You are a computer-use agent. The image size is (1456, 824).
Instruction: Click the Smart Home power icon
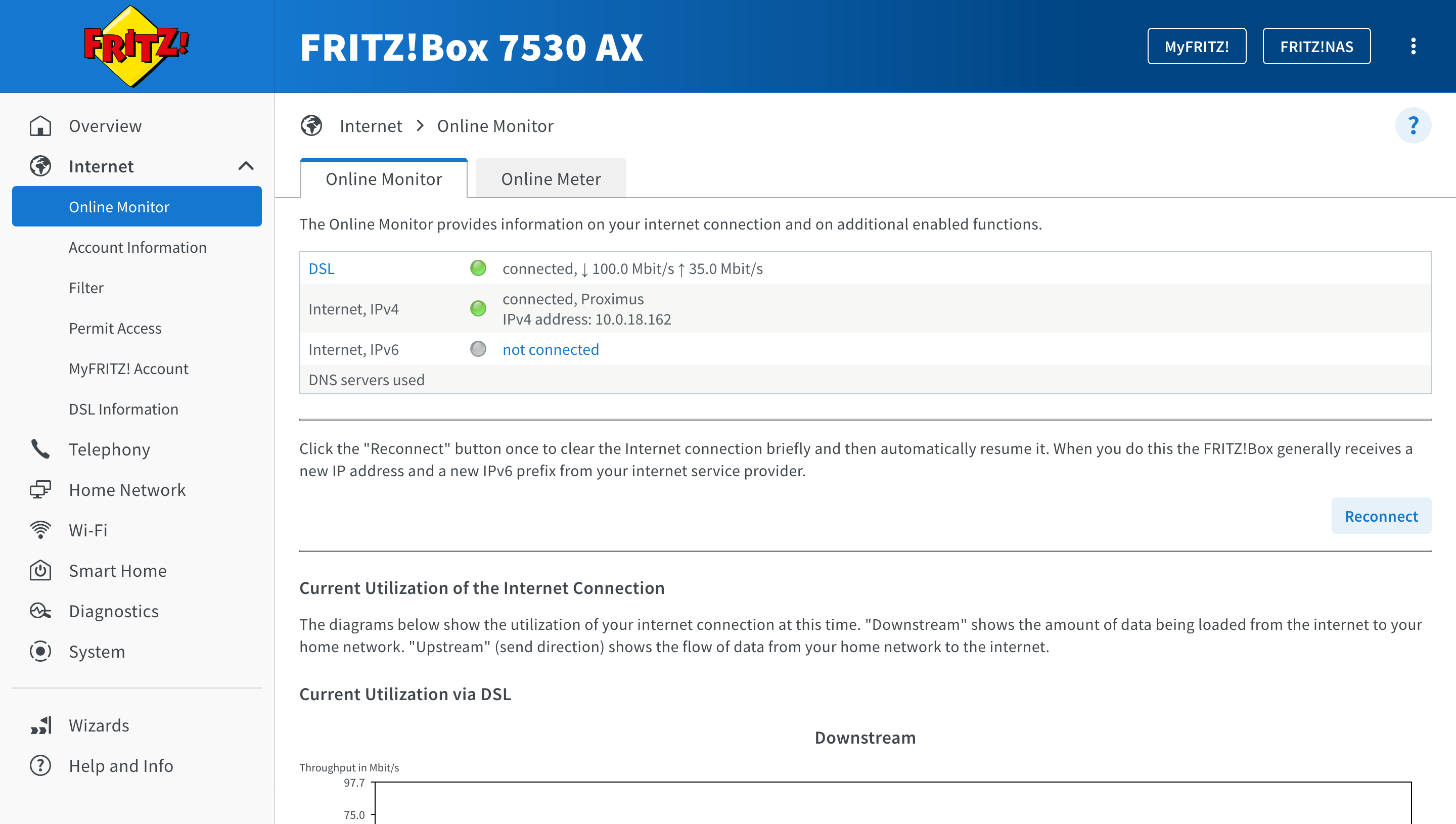point(40,570)
